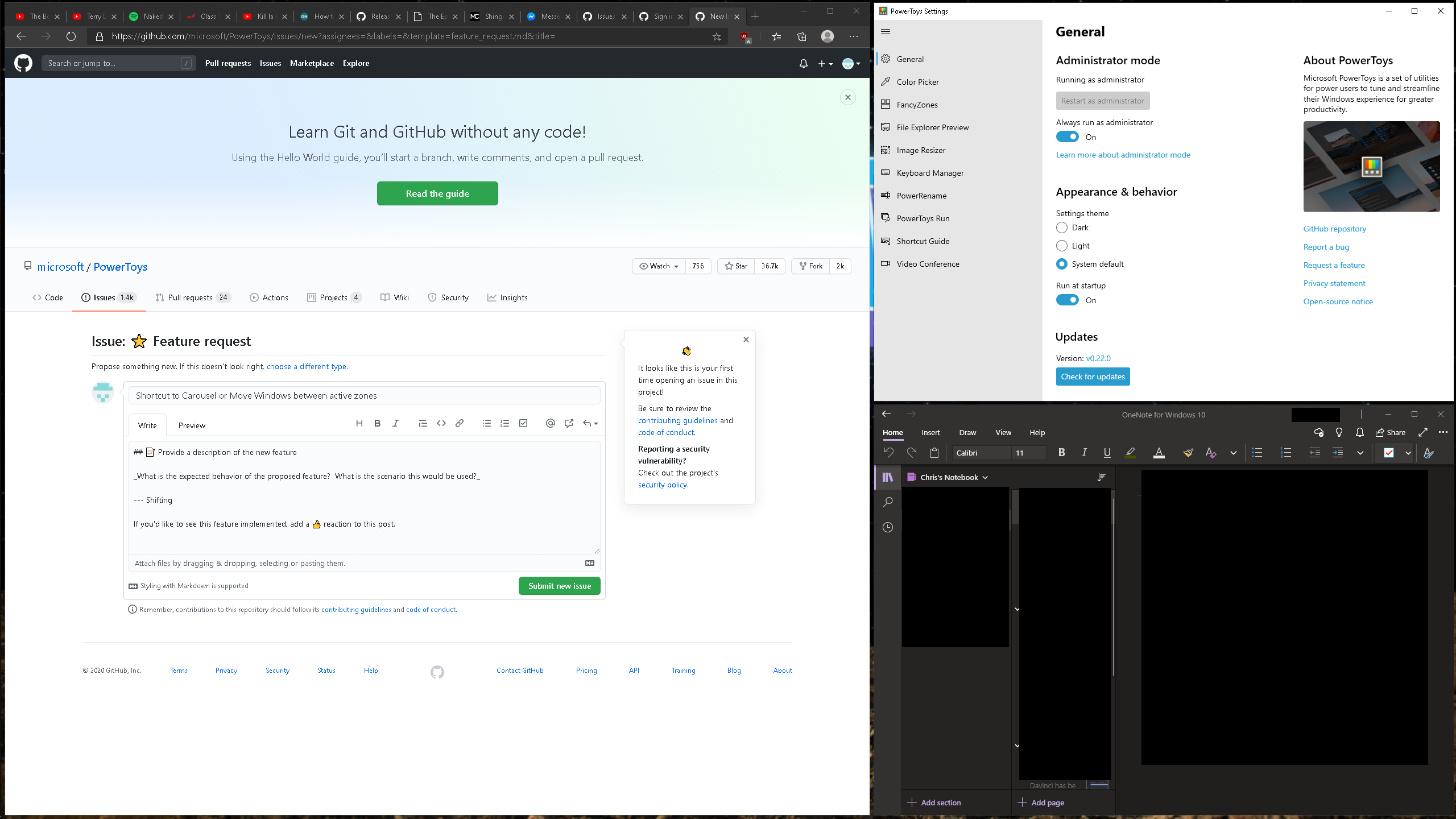Switch to the Preview tab
Viewport: 1456px width, 819px height.
click(x=192, y=425)
